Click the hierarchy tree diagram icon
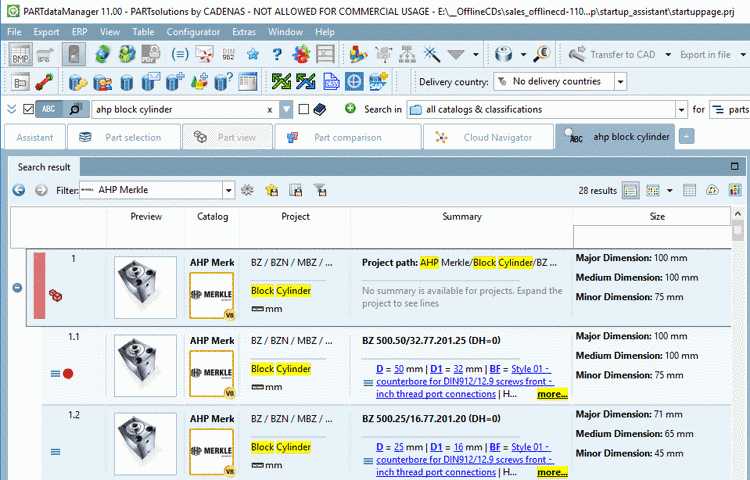The image size is (750, 480). [408, 54]
